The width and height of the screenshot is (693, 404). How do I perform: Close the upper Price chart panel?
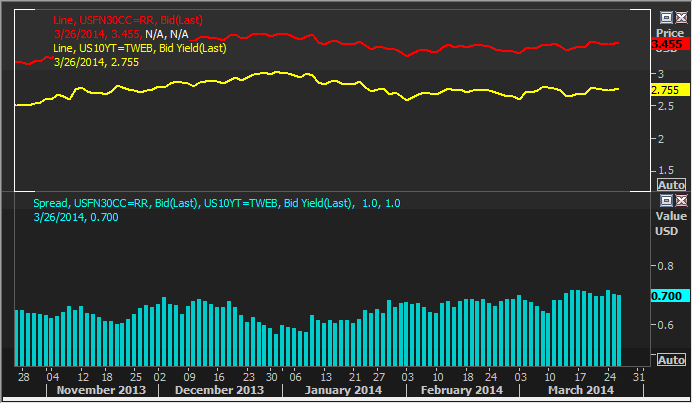pos(680,17)
